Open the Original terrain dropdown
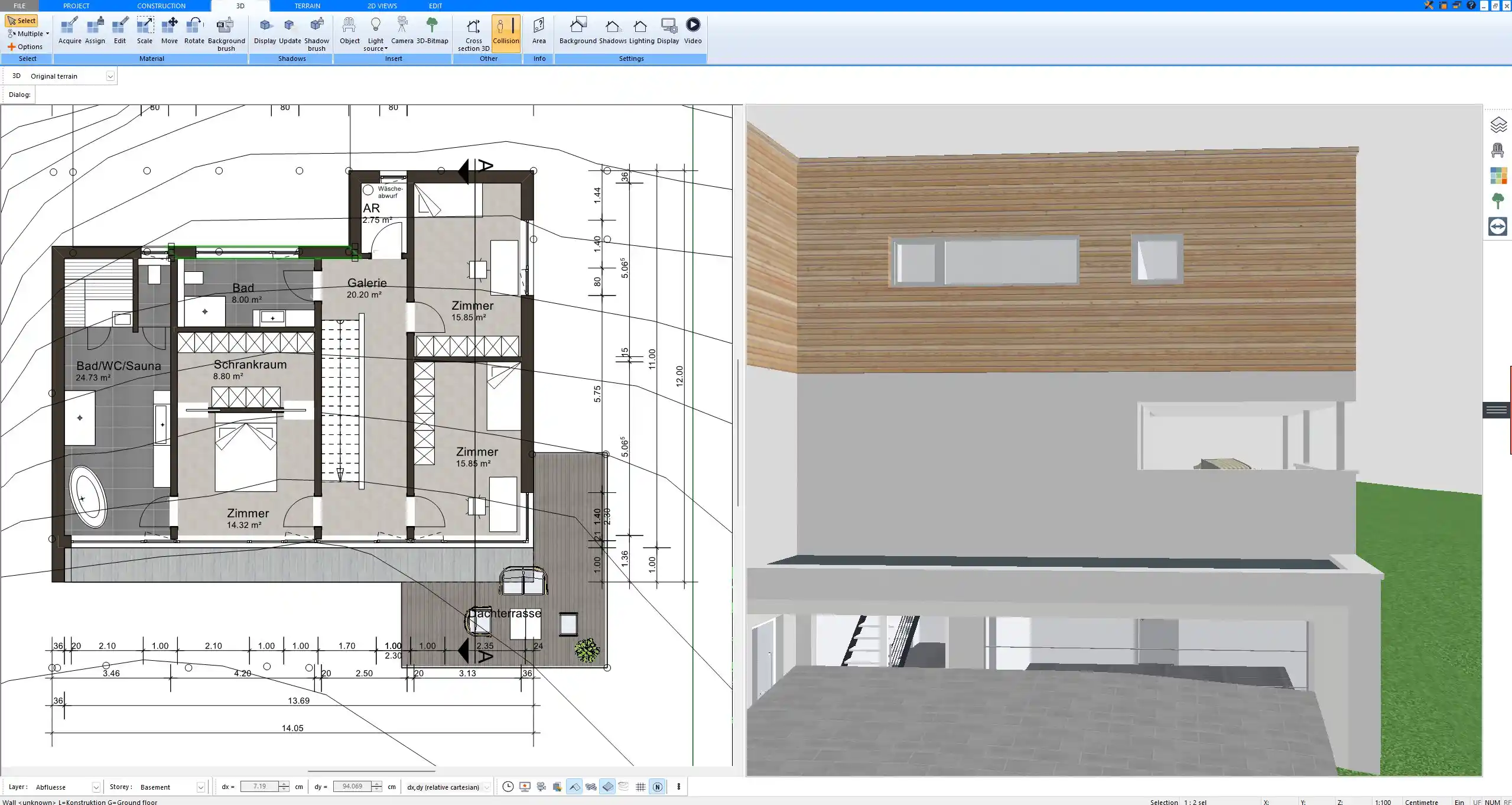 (110, 76)
